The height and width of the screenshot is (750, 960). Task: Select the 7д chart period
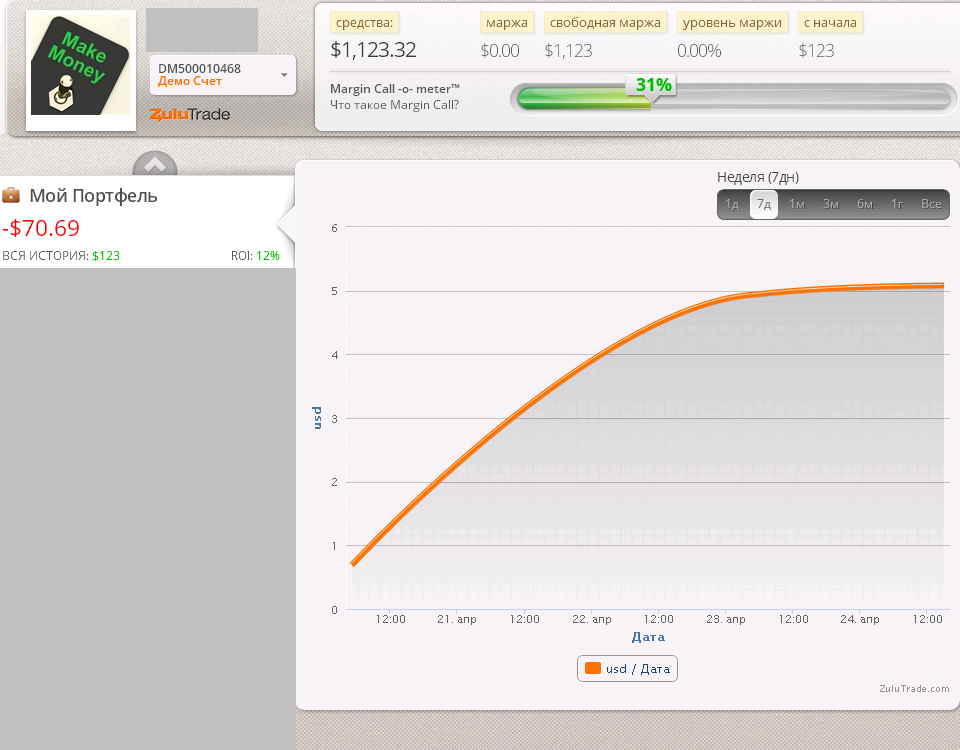(763, 204)
